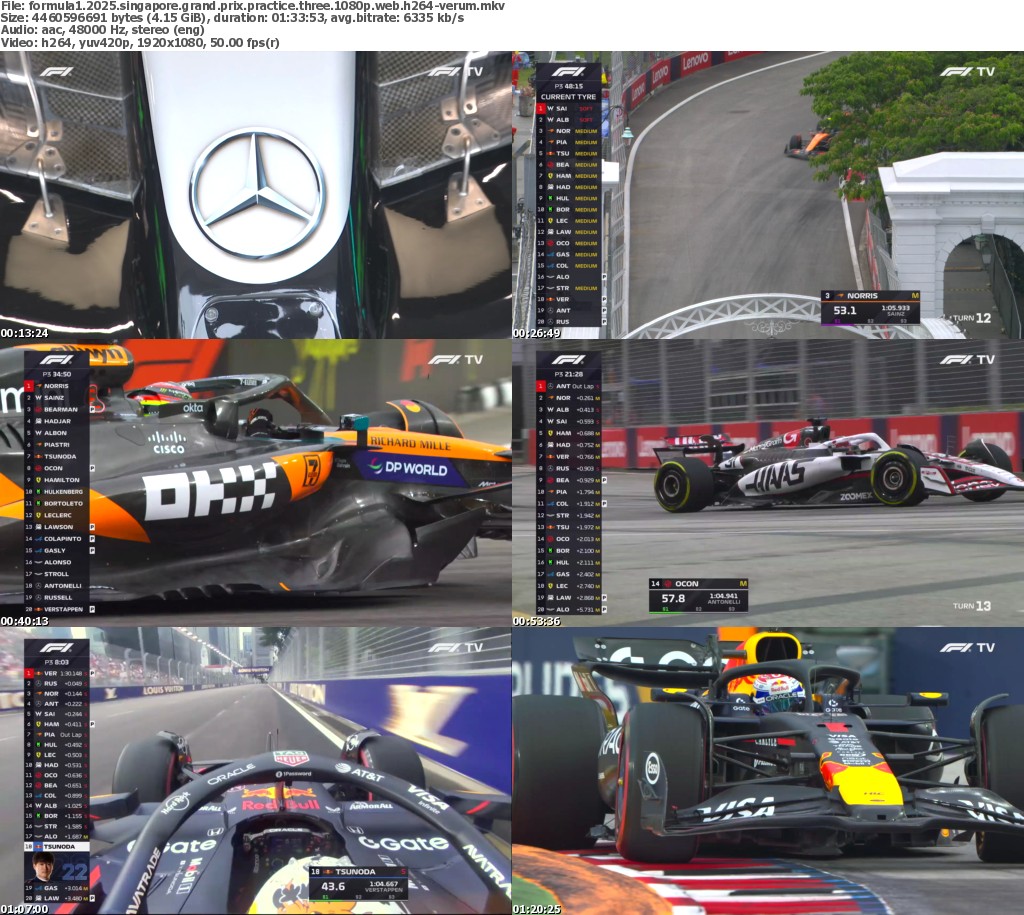Click Tsunoda's driver portrait with number 22
Screen dimensions: 1024x915
(x=45, y=867)
